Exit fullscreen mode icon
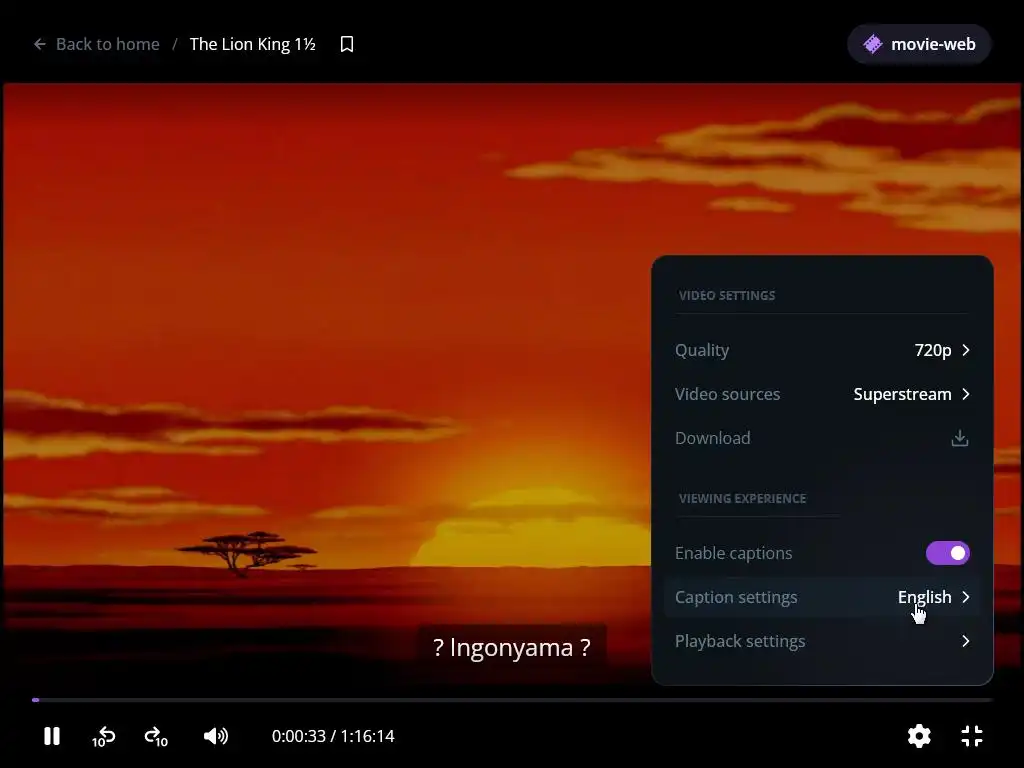This screenshot has height=768, width=1024. point(972,736)
